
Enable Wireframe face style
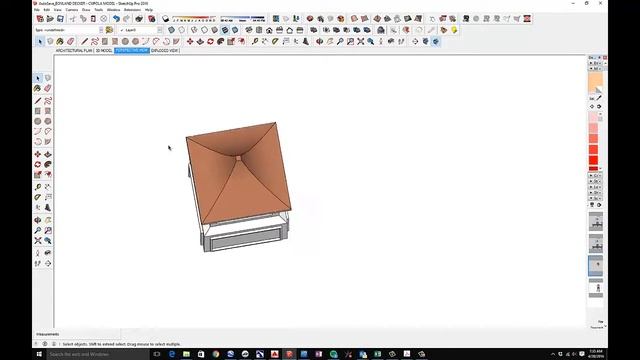click(x=194, y=30)
